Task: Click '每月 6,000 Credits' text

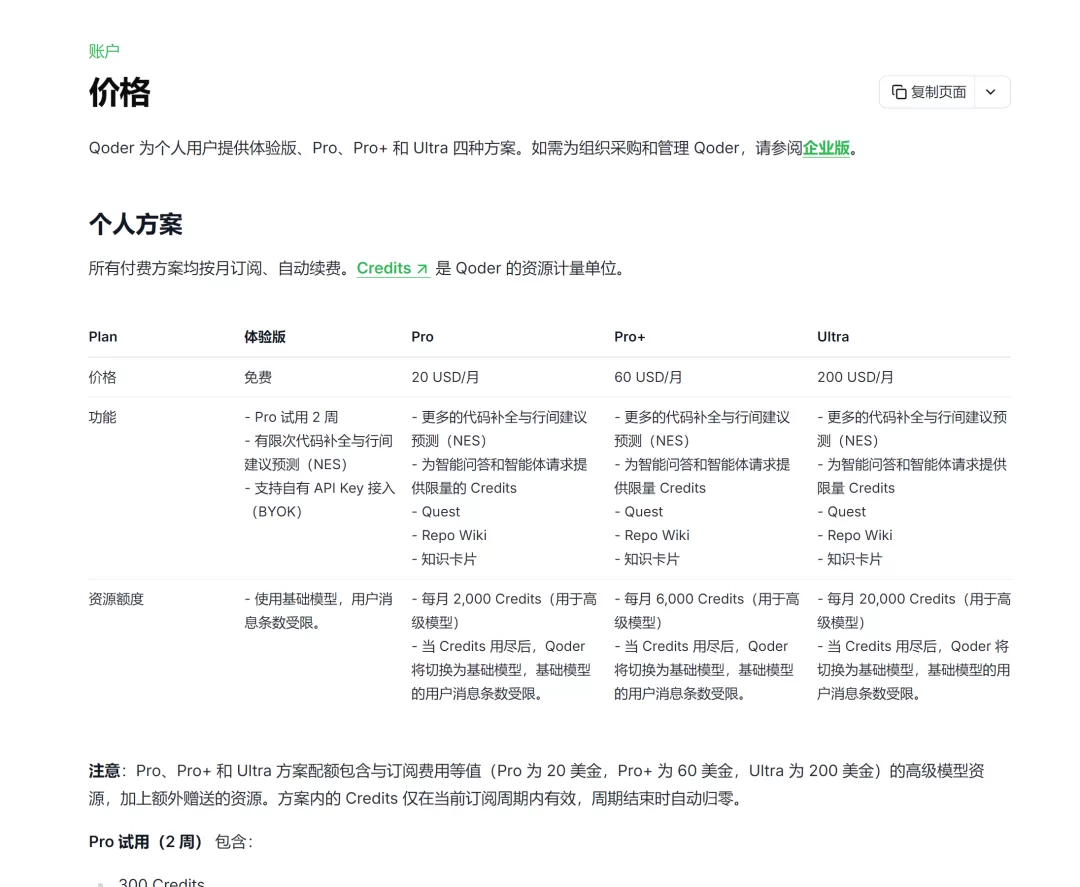Action: (x=684, y=599)
